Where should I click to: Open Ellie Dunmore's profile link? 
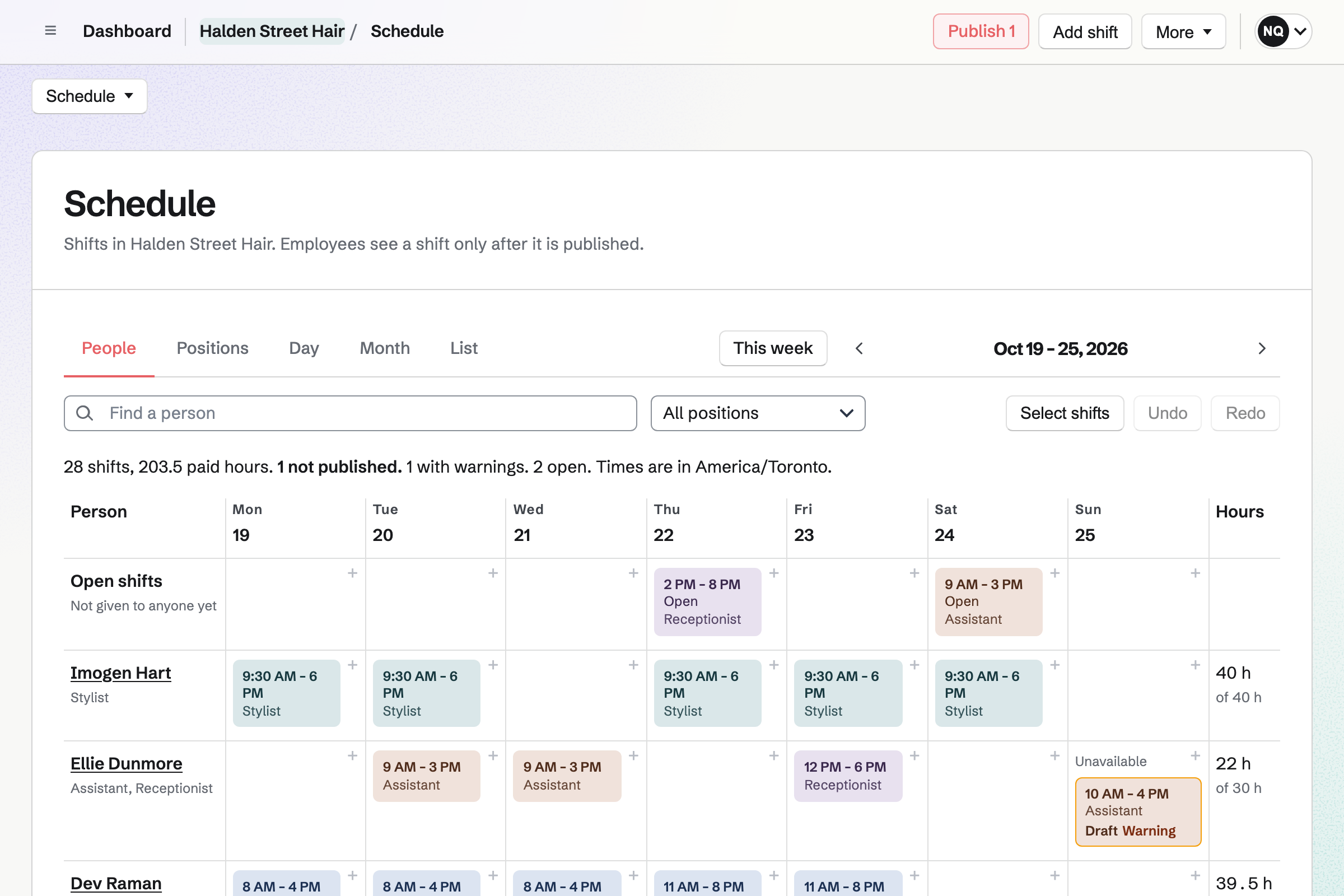[x=127, y=764]
